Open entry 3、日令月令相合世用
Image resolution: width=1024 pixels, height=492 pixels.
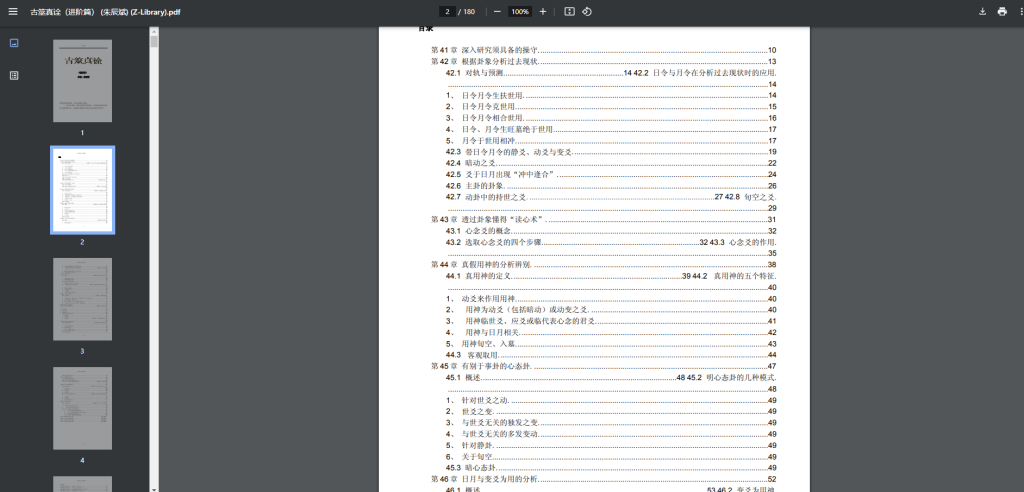[x=611, y=118]
